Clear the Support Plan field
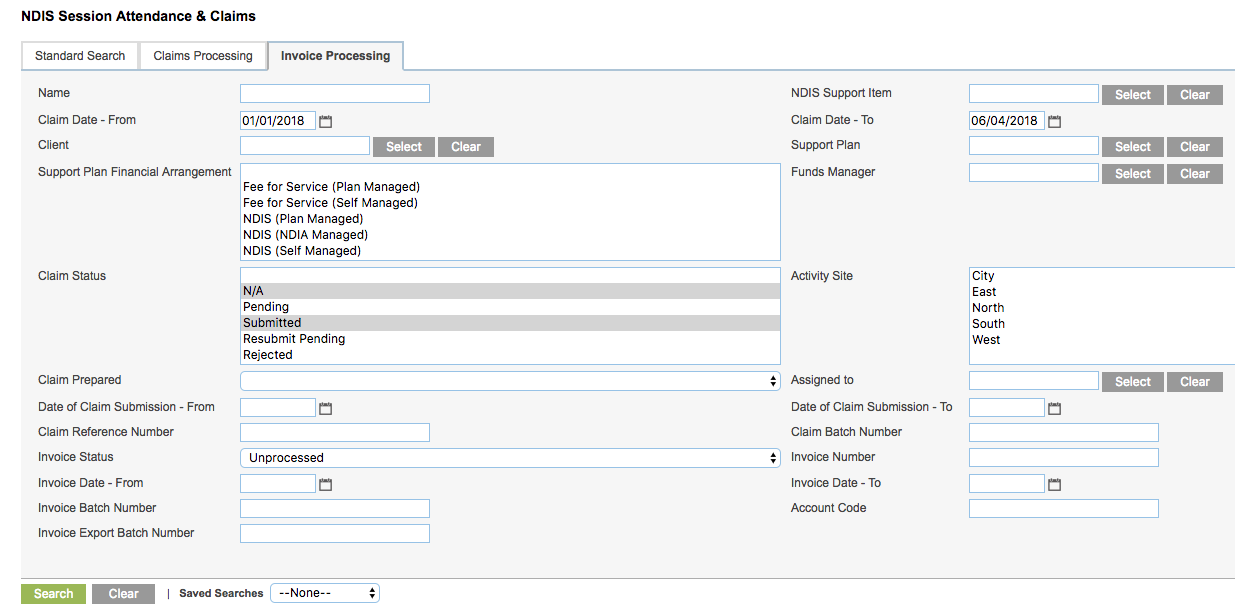The height and width of the screenshot is (615, 1235). (1195, 147)
